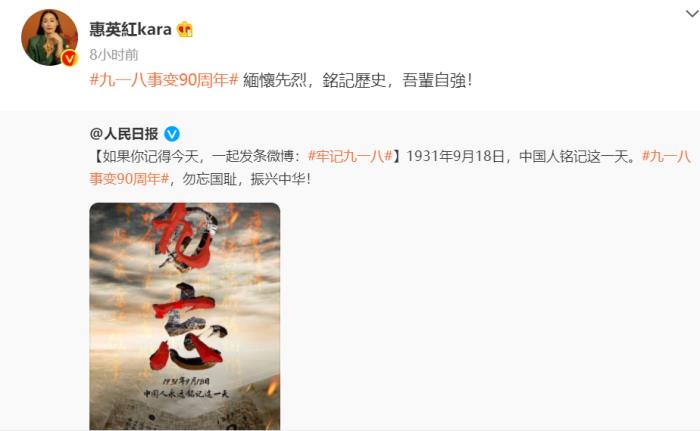Click the crown membership icon beside username
Image resolution: width=700 pixels, height=431 pixels.
(185, 29)
